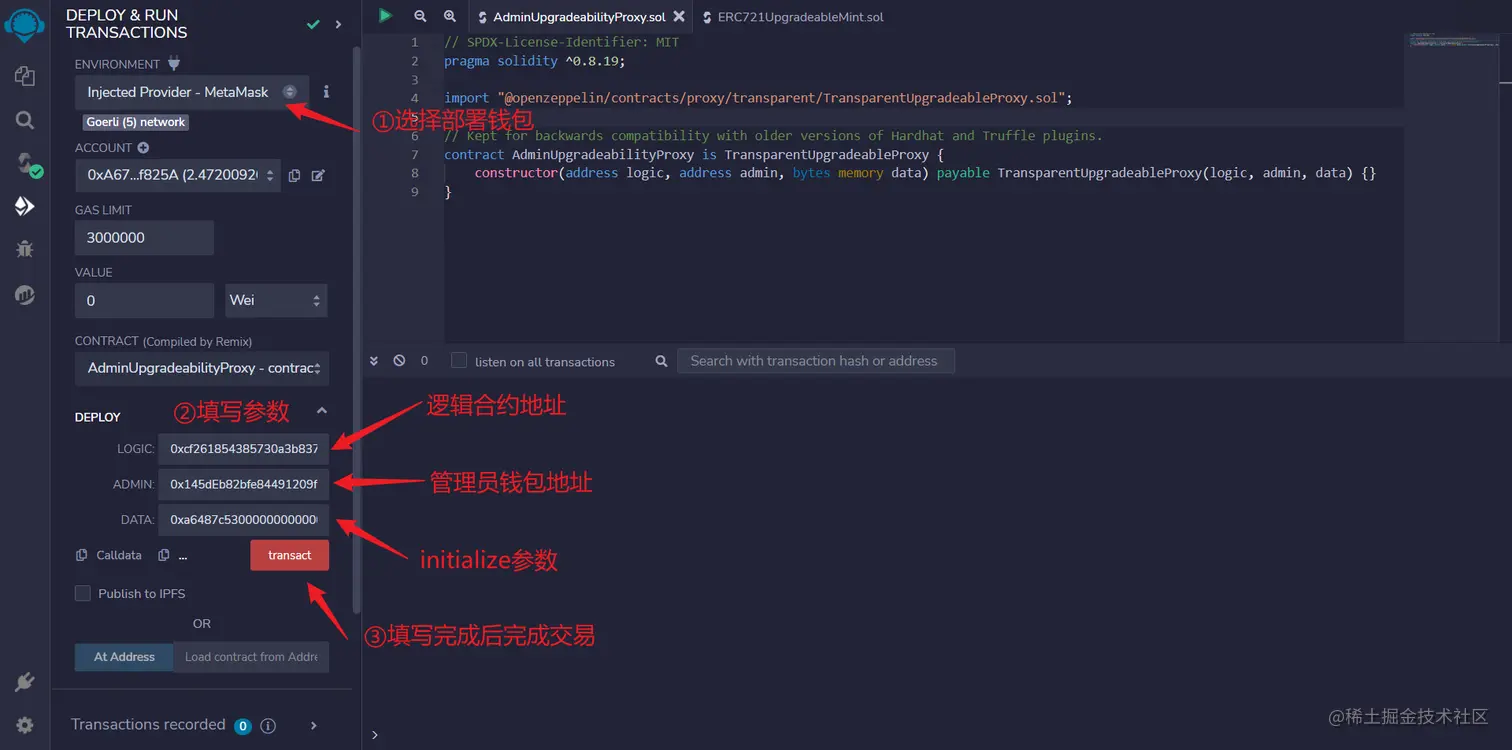Open the plugin icon below the debugger
1512x750 pixels.
point(25,294)
